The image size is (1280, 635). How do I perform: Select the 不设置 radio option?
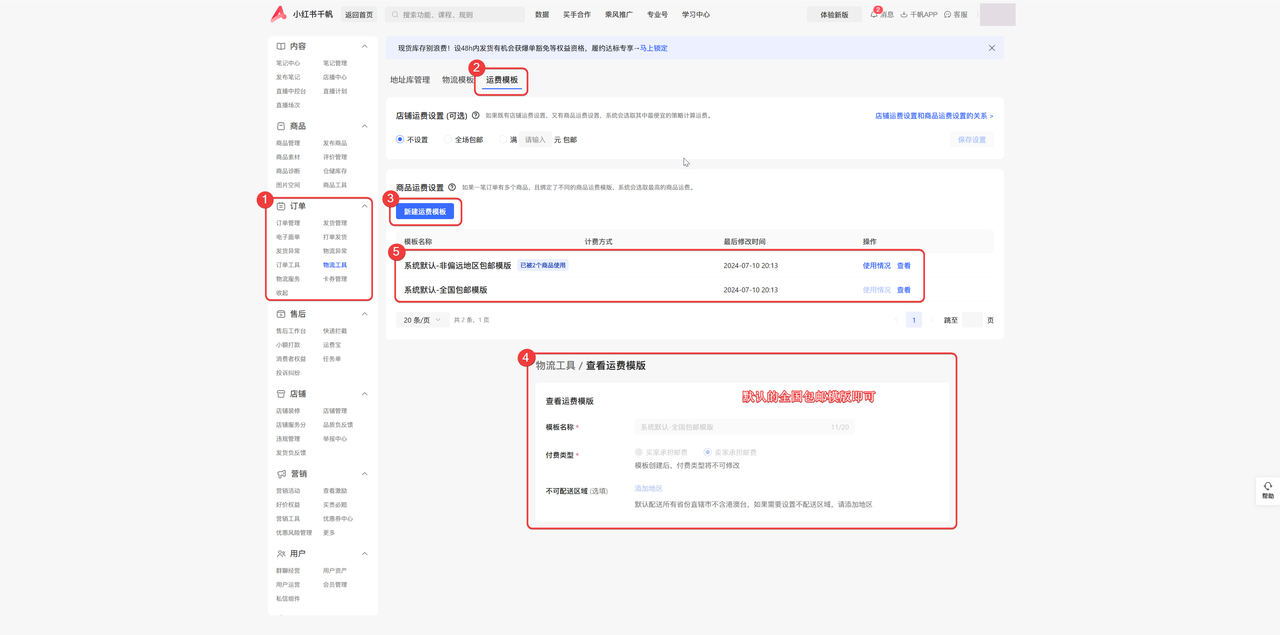click(x=400, y=140)
